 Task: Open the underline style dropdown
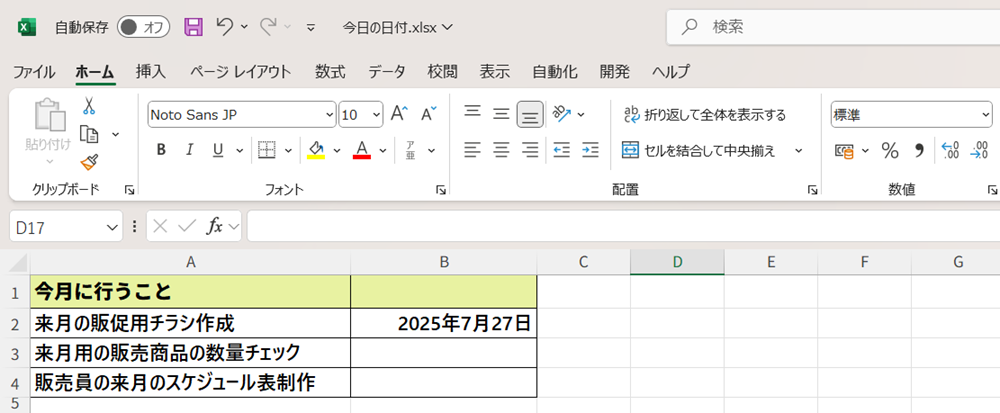point(240,150)
